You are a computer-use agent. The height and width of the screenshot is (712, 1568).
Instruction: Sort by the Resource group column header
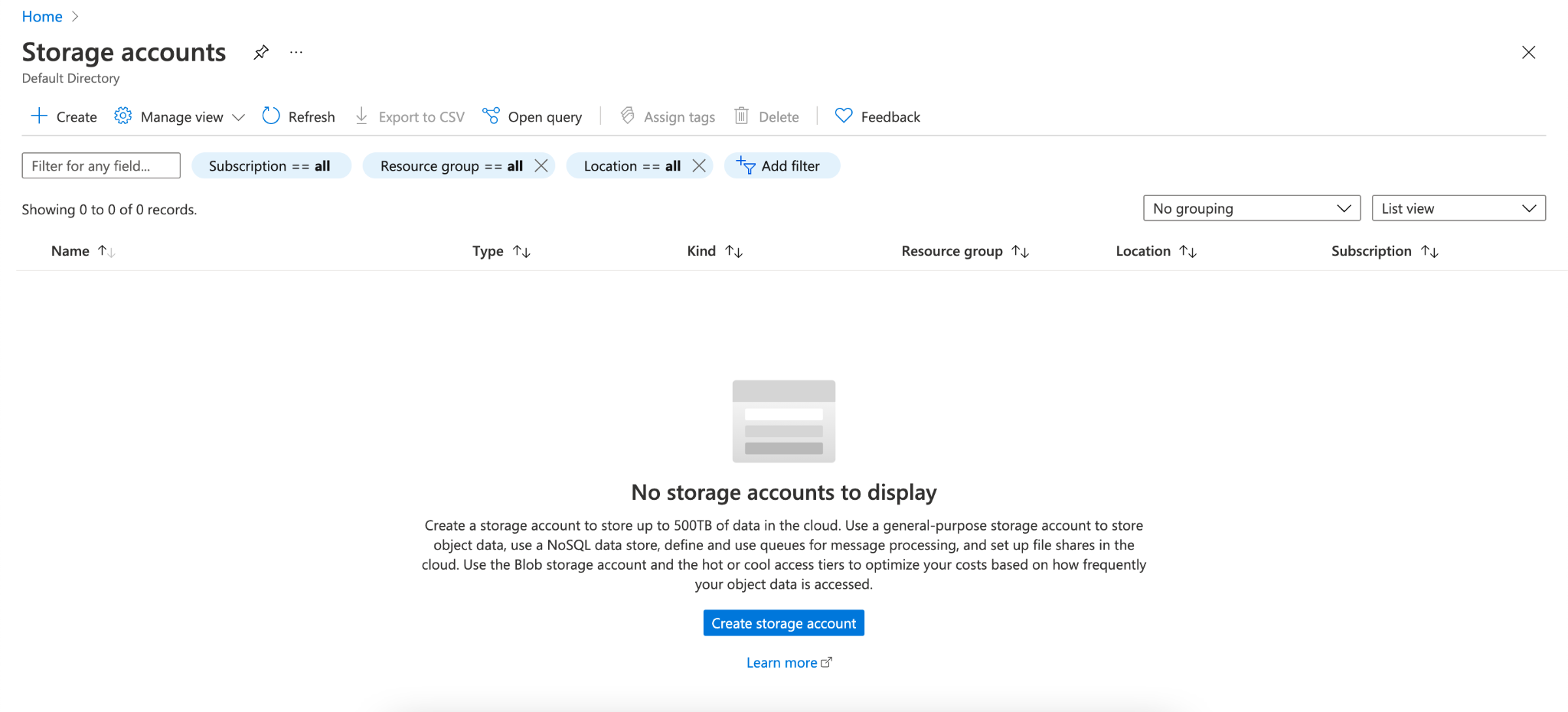tap(952, 251)
